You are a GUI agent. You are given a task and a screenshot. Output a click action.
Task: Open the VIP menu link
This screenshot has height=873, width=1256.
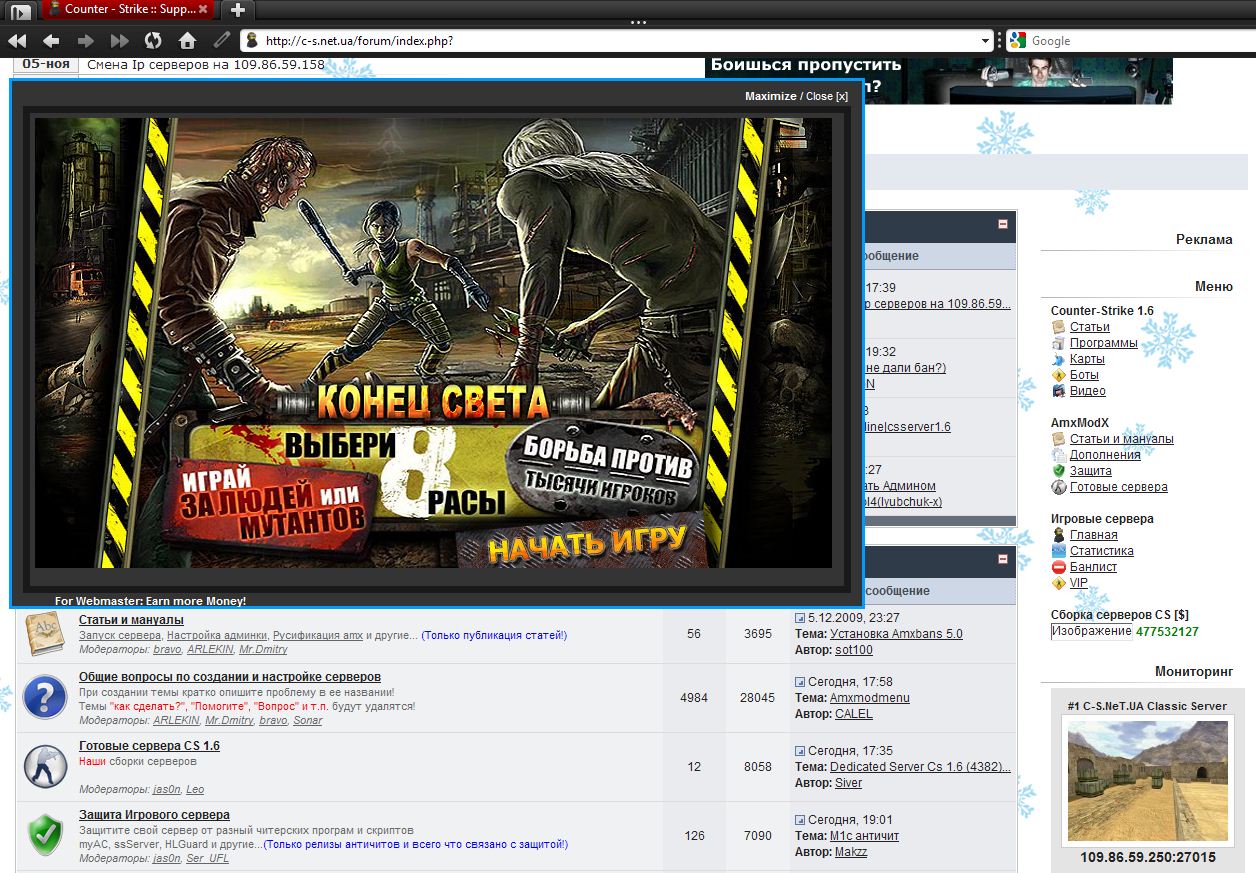point(1078,583)
